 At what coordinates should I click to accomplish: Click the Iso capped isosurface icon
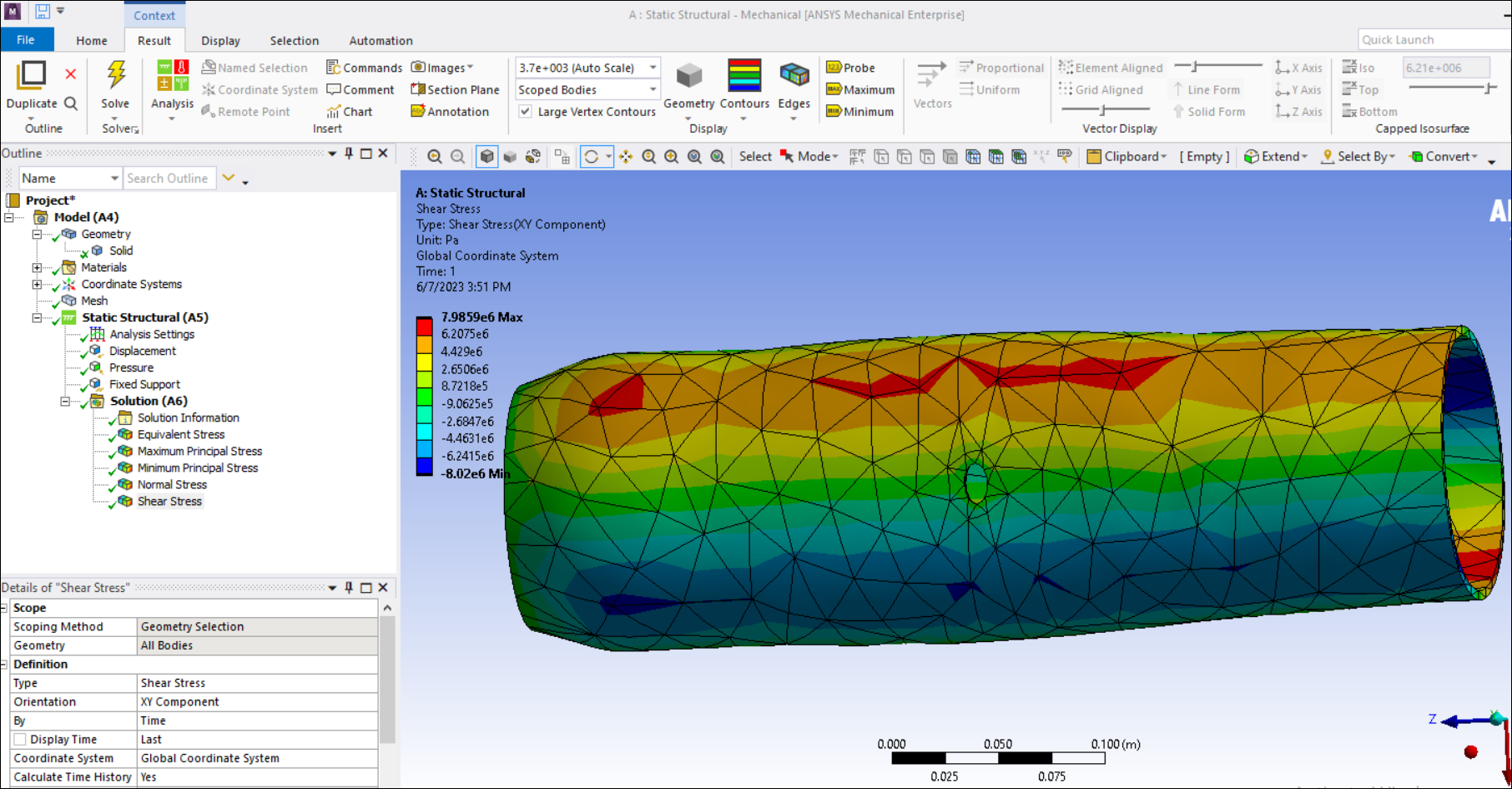coord(1358,68)
